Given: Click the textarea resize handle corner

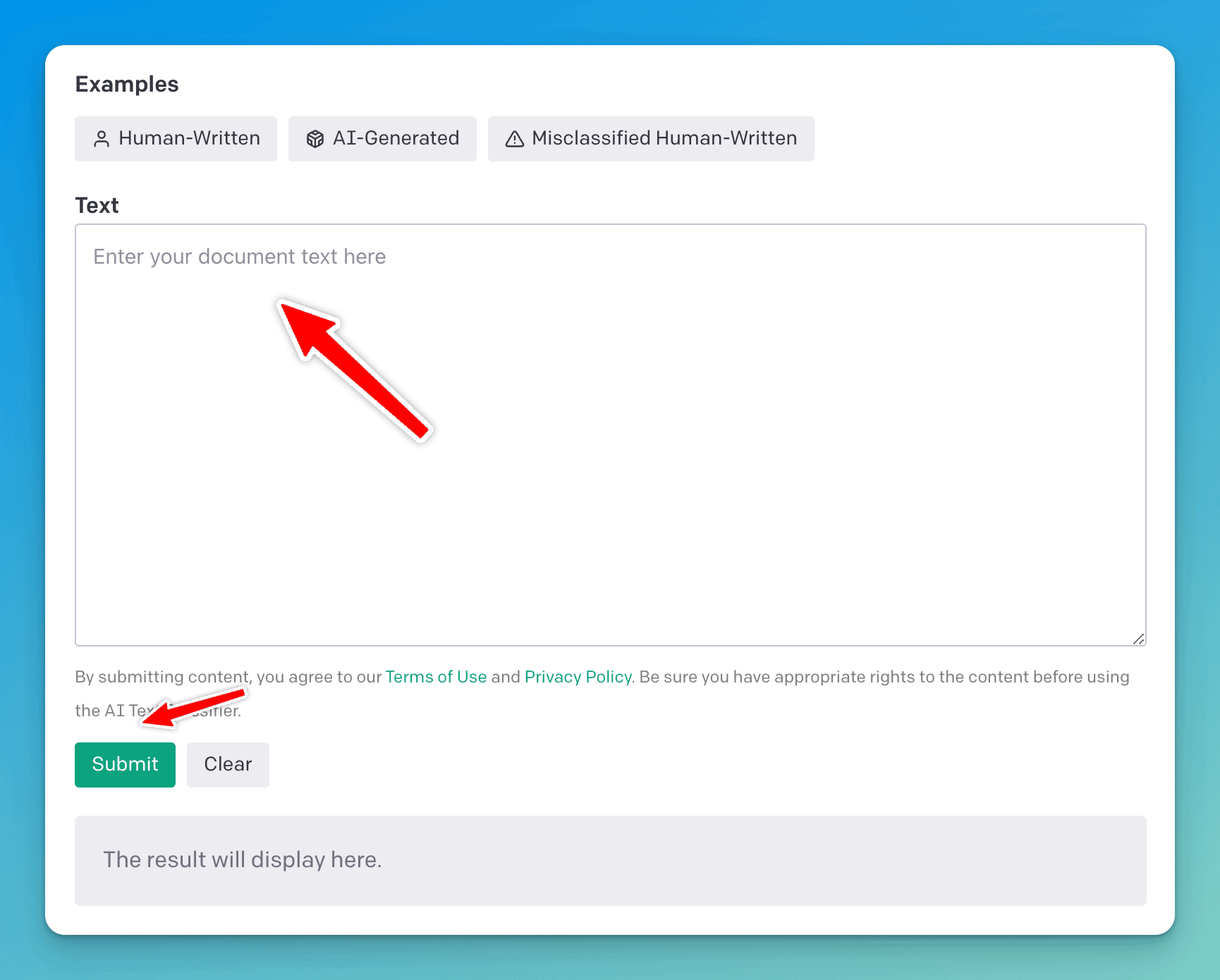Looking at the screenshot, I should (x=1139, y=639).
